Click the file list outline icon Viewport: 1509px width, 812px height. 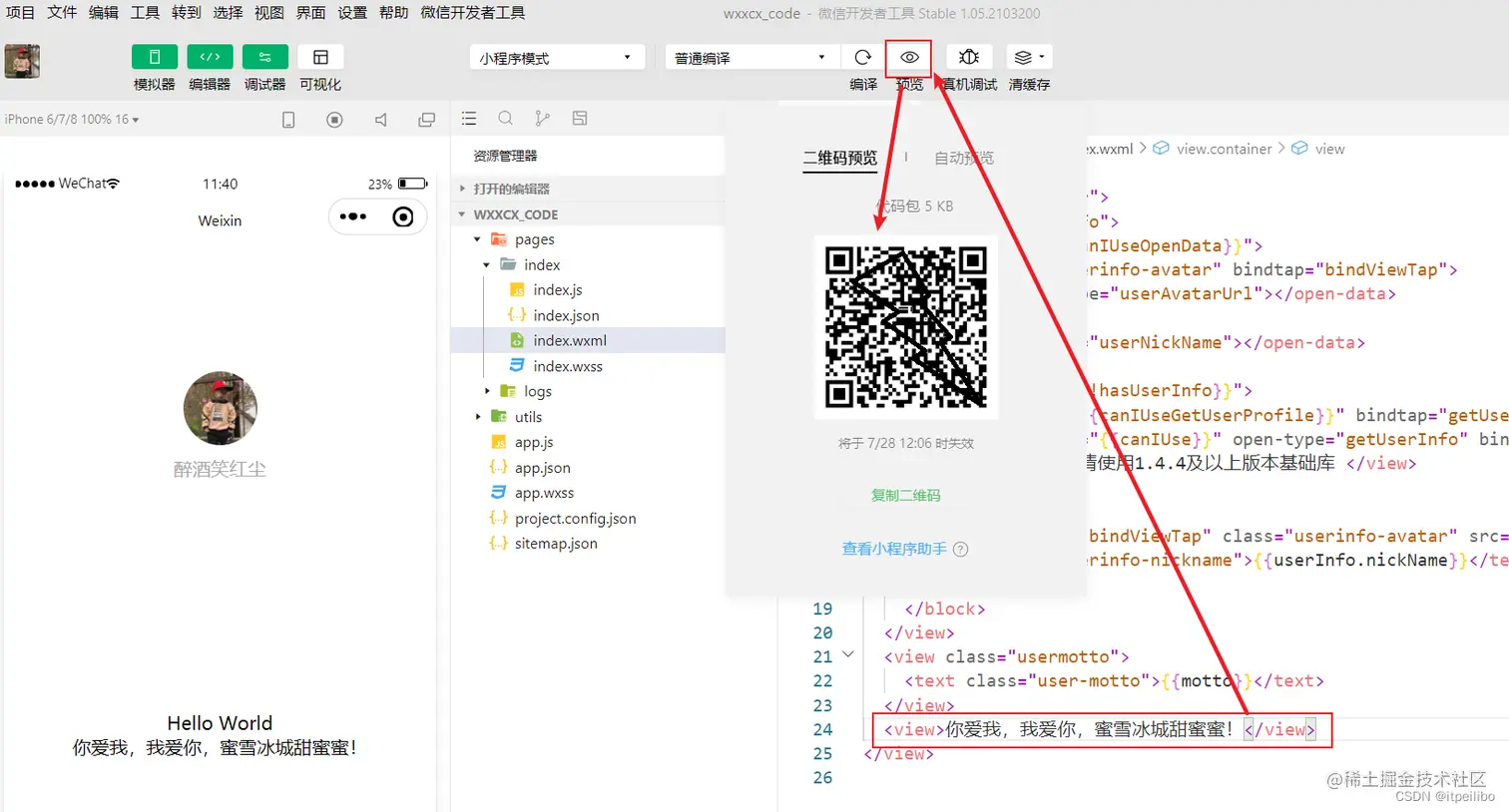click(469, 119)
